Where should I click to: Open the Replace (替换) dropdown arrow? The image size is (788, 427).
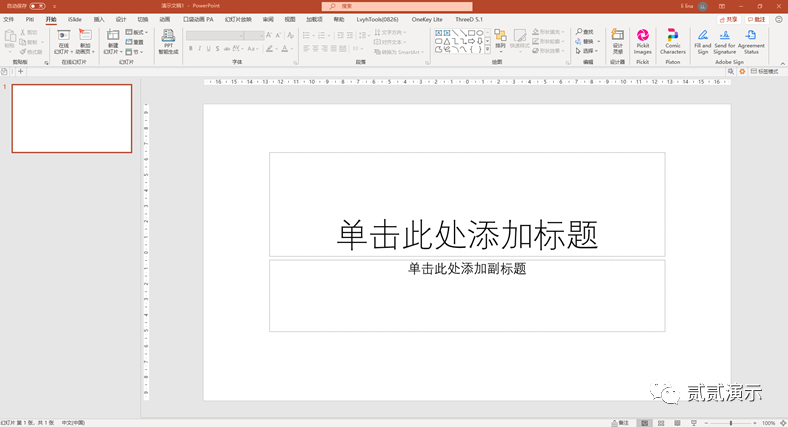[599, 42]
